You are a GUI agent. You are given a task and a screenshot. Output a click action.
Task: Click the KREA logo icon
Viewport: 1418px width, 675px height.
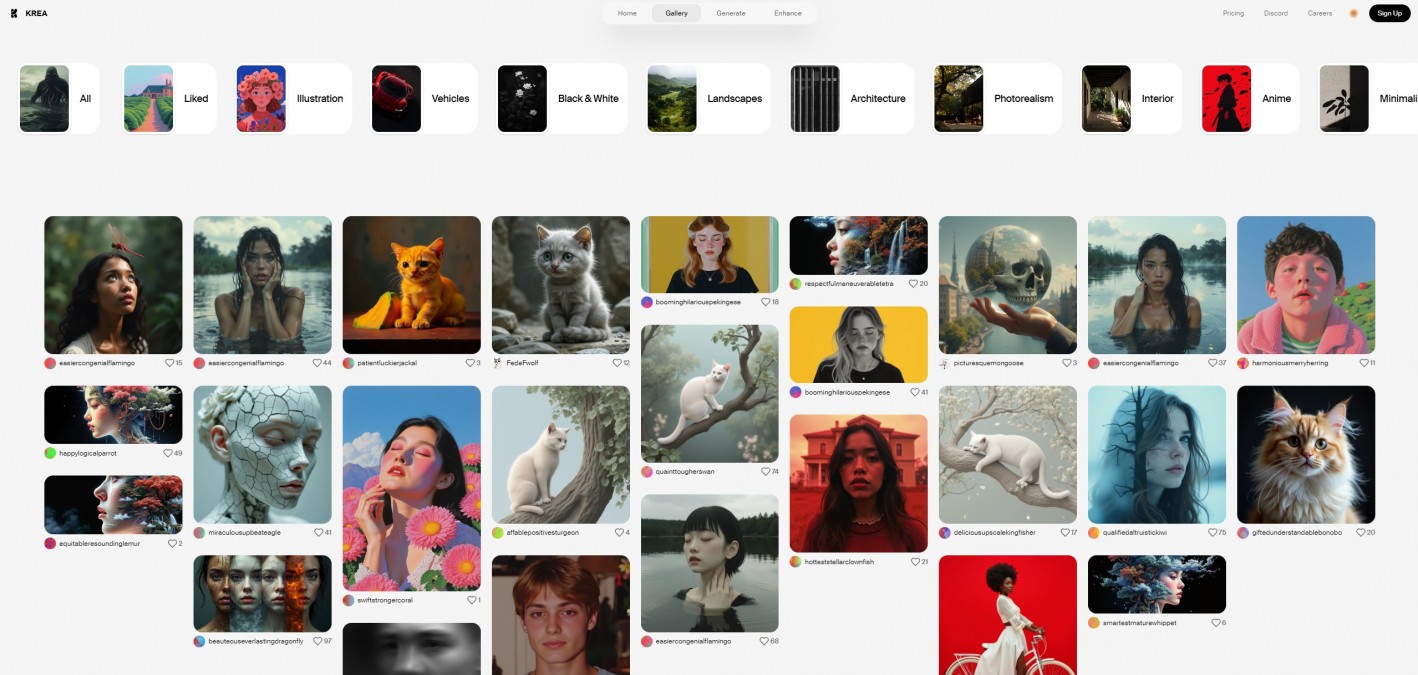coord(14,13)
